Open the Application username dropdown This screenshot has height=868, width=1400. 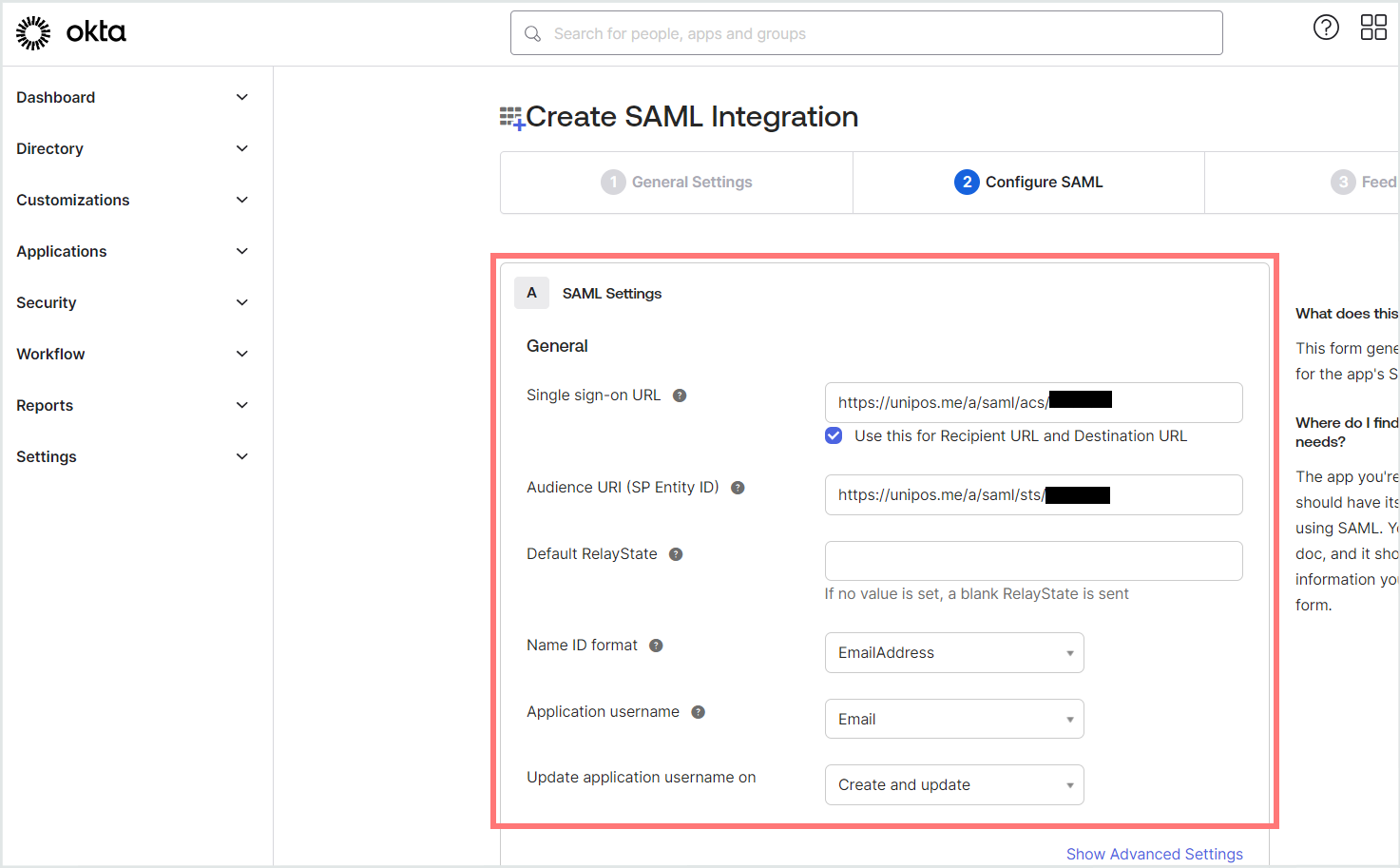pos(954,720)
